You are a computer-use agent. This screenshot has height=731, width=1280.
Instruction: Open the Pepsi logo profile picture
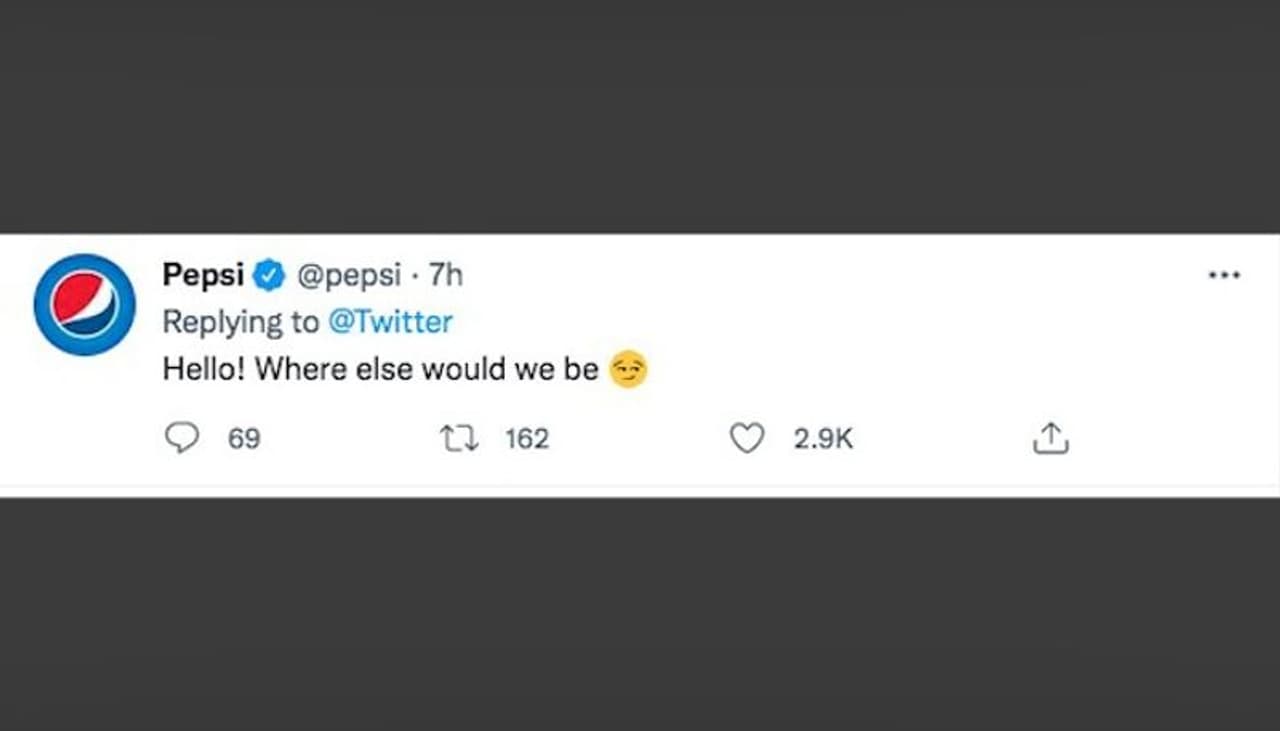tap(84, 304)
